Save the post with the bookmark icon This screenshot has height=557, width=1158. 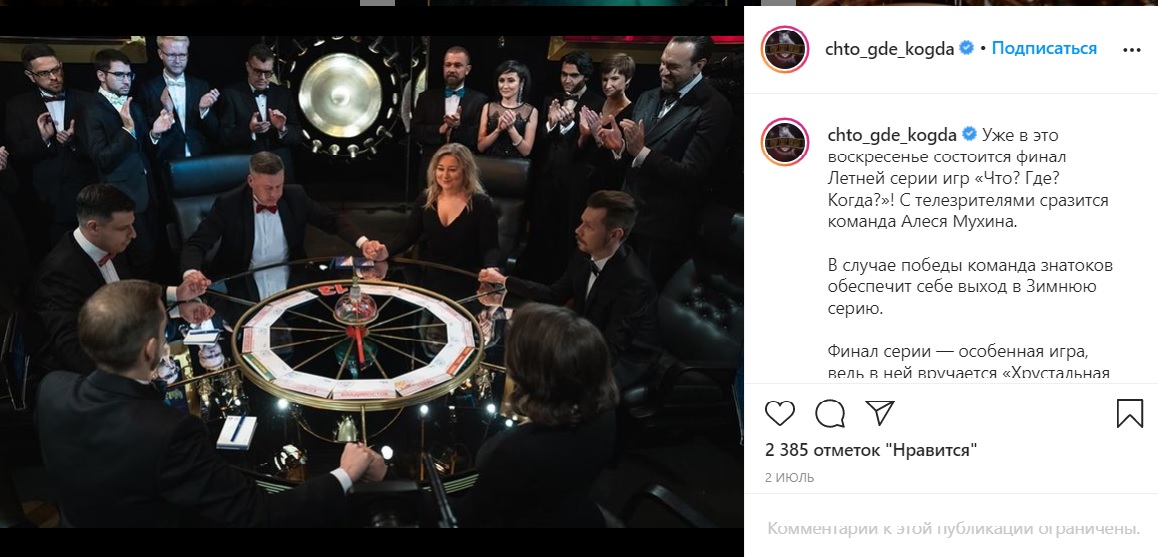1129,413
